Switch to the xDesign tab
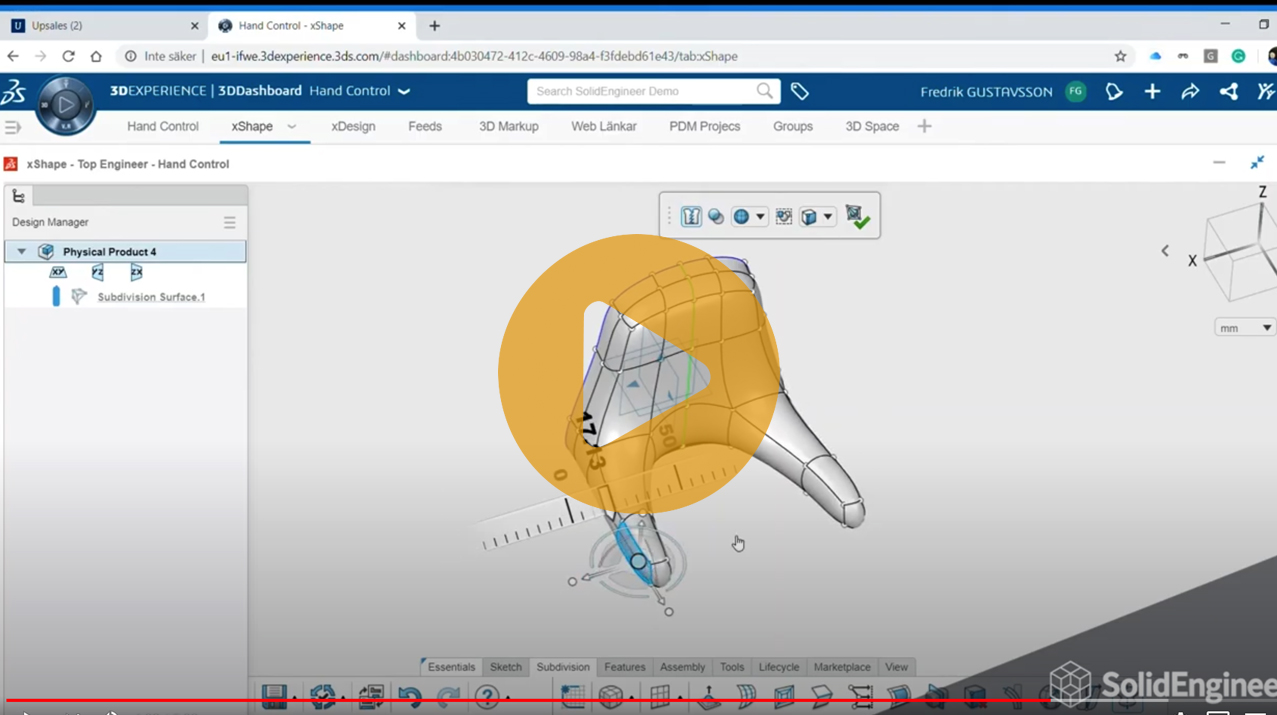 click(x=353, y=127)
